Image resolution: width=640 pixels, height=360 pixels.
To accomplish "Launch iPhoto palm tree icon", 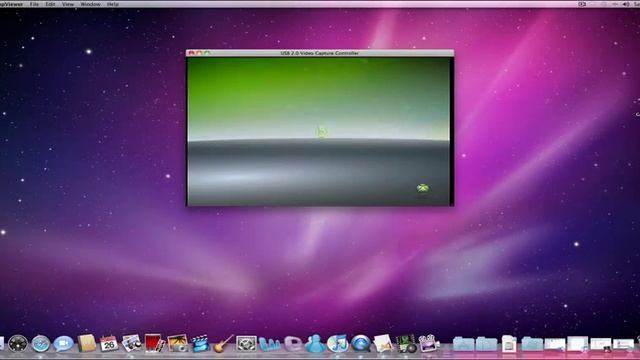I will (x=178, y=343).
